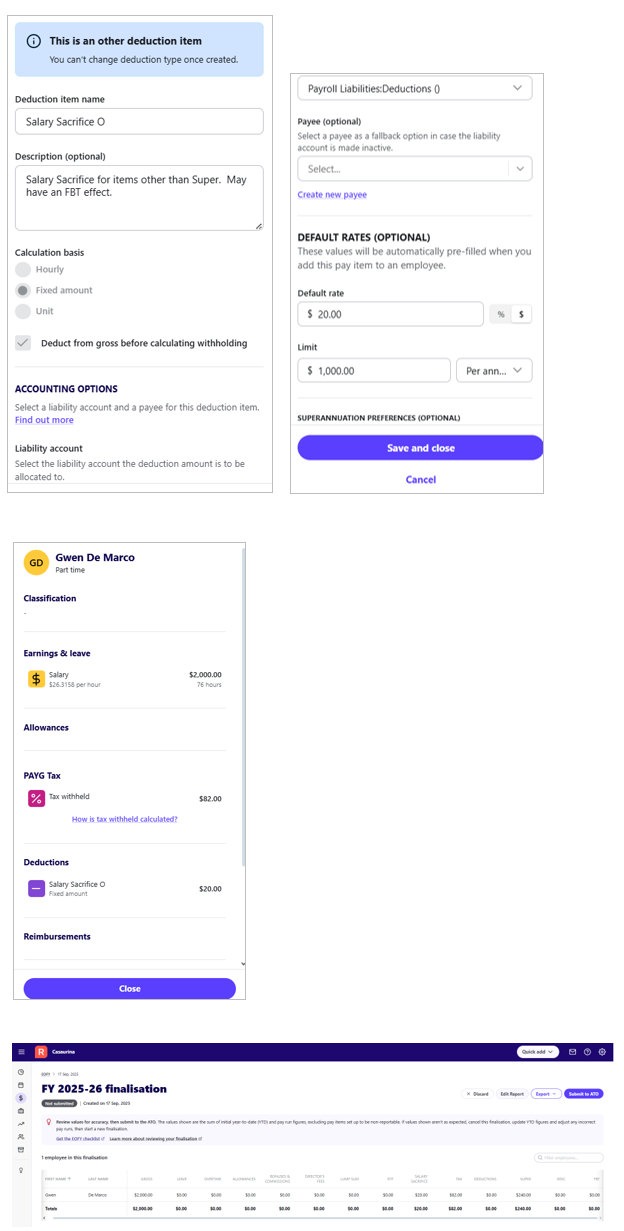
Task: Open the Payroll Liabilities:Deductions account dropdown
Action: (x=415, y=88)
